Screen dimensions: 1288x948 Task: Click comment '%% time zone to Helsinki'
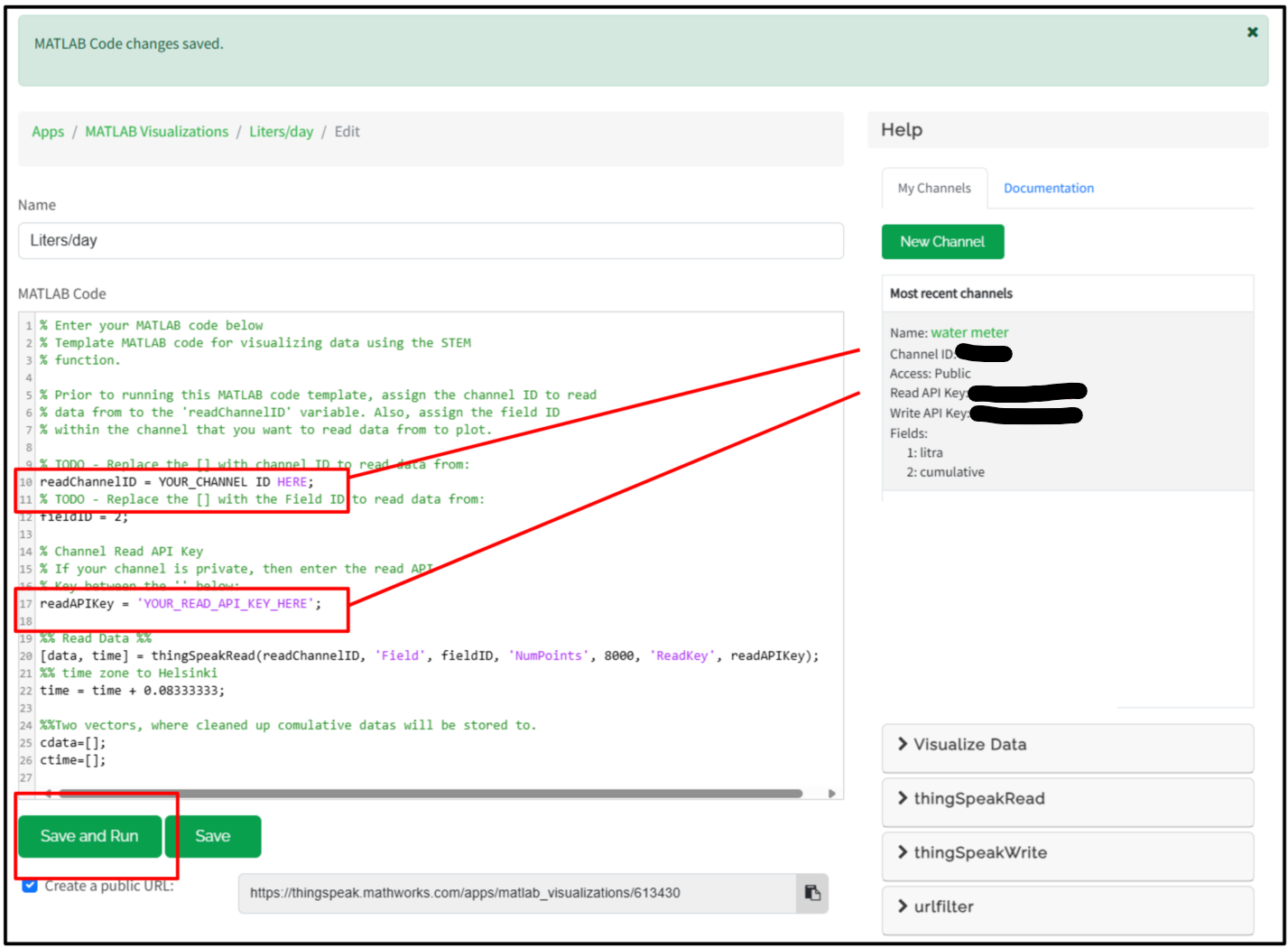pos(128,674)
